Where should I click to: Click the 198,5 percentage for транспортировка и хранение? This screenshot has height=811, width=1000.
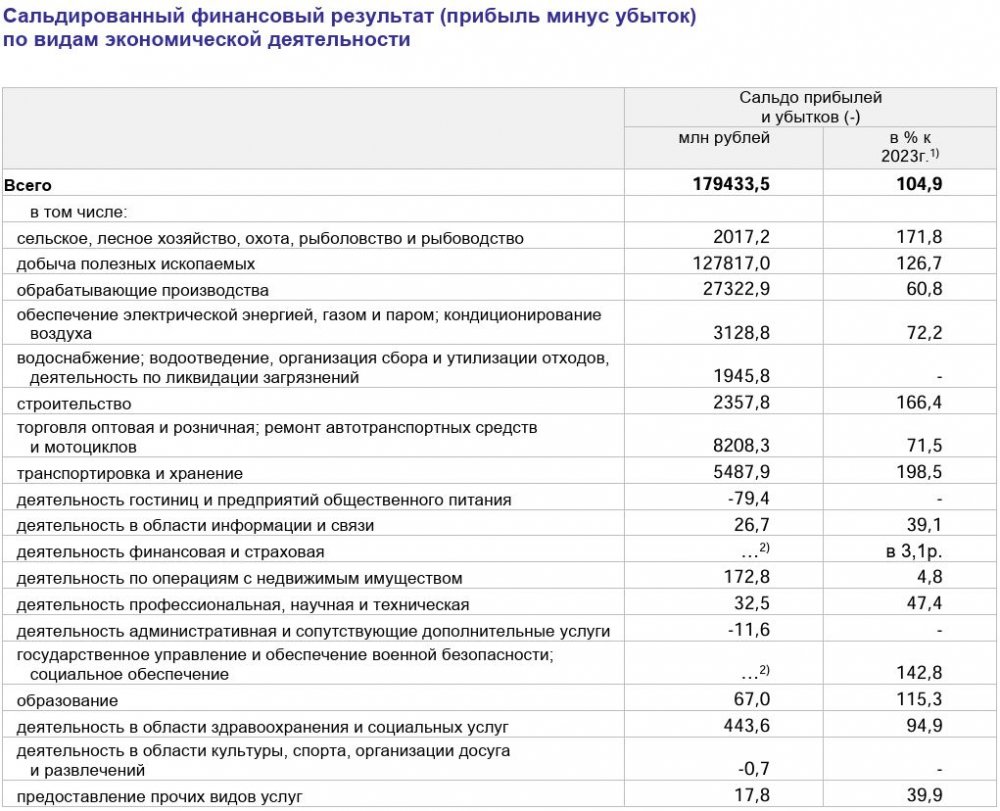[x=920, y=473]
